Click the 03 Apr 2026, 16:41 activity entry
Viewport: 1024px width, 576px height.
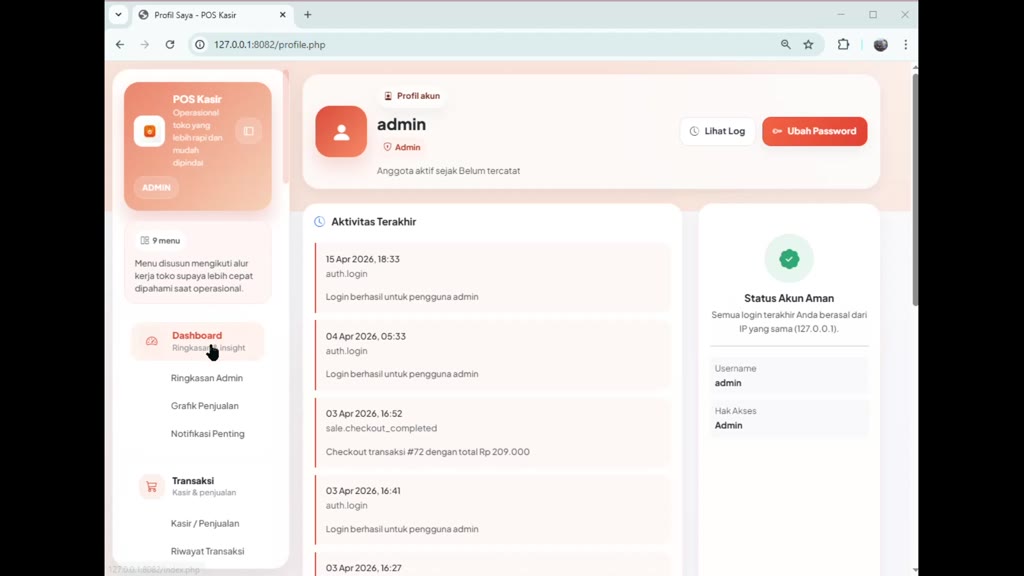coord(492,509)
